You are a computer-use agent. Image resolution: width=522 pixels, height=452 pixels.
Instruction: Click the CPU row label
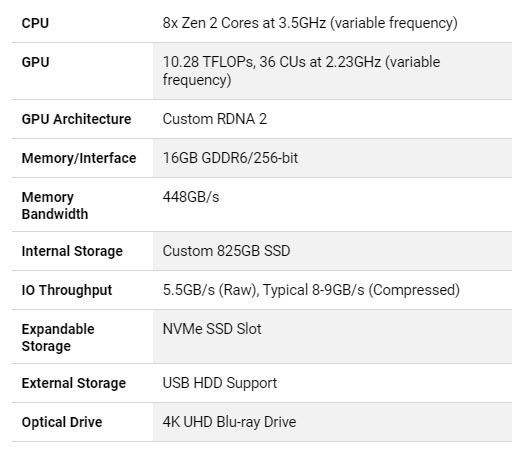pyautogui.click(x=35, y=23)
